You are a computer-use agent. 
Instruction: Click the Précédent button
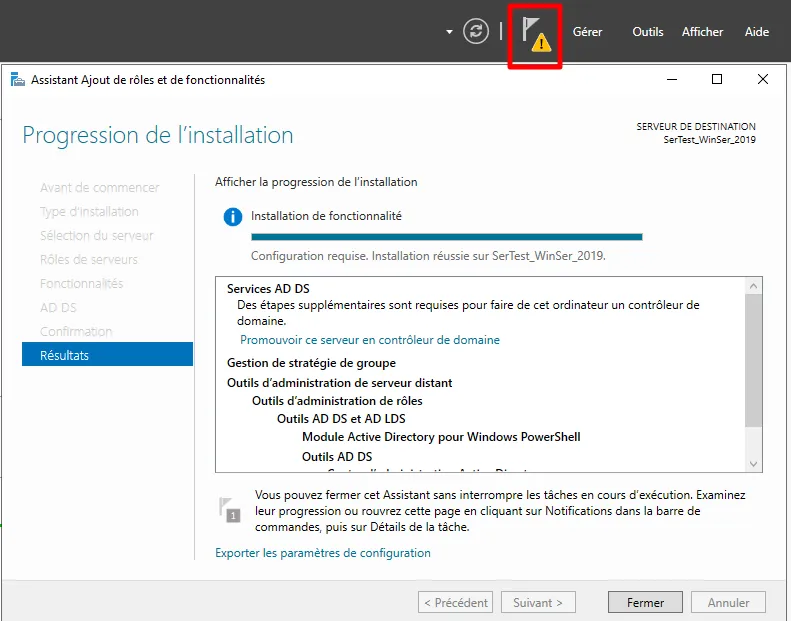click(456, 602)
